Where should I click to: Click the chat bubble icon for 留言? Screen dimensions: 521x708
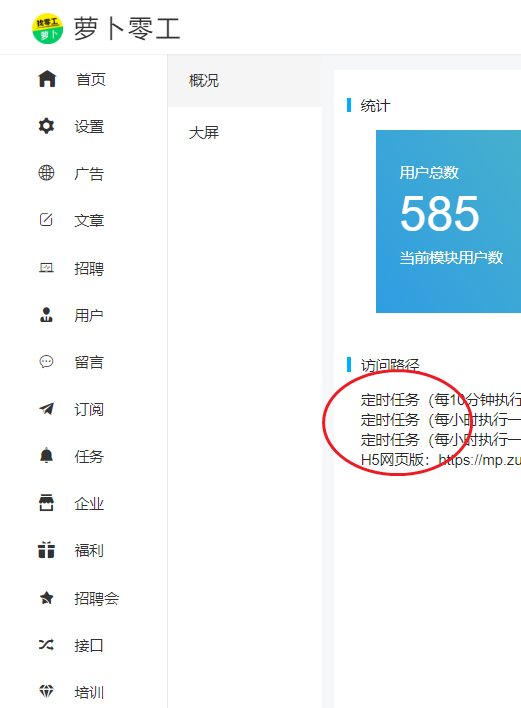click(46, 362)
